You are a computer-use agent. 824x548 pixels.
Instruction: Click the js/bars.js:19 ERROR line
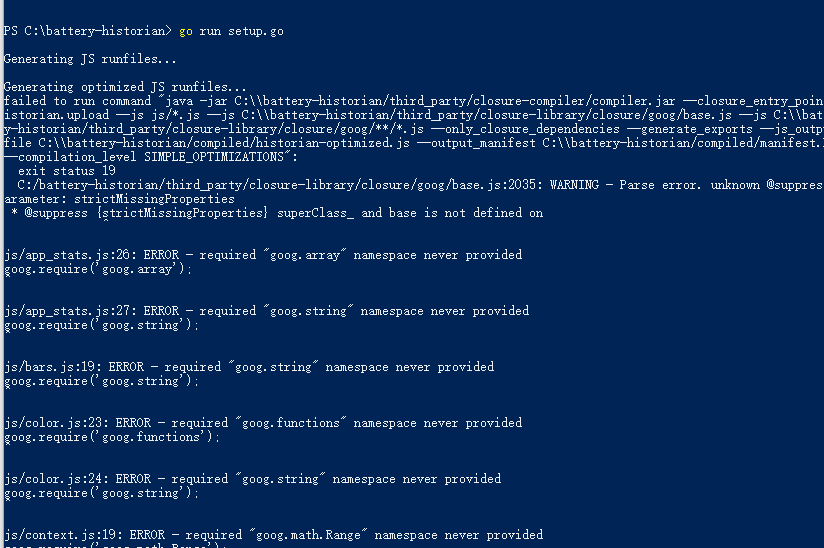[x=249, y=367]
